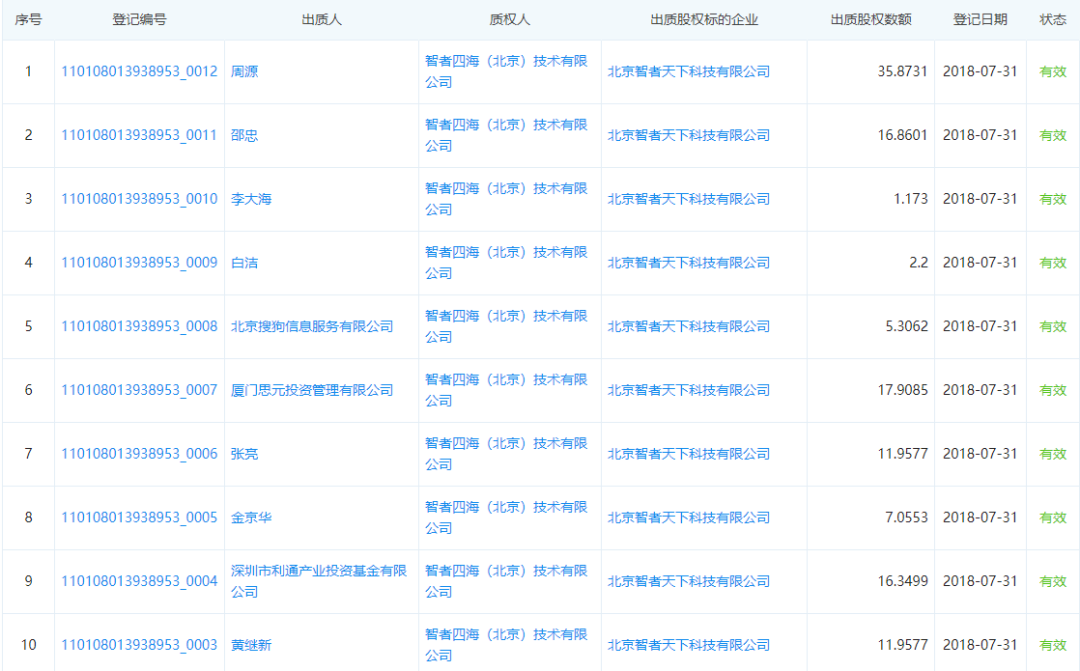
Task: Open registration number 110108013938953_0006
Action: (139, 454)
